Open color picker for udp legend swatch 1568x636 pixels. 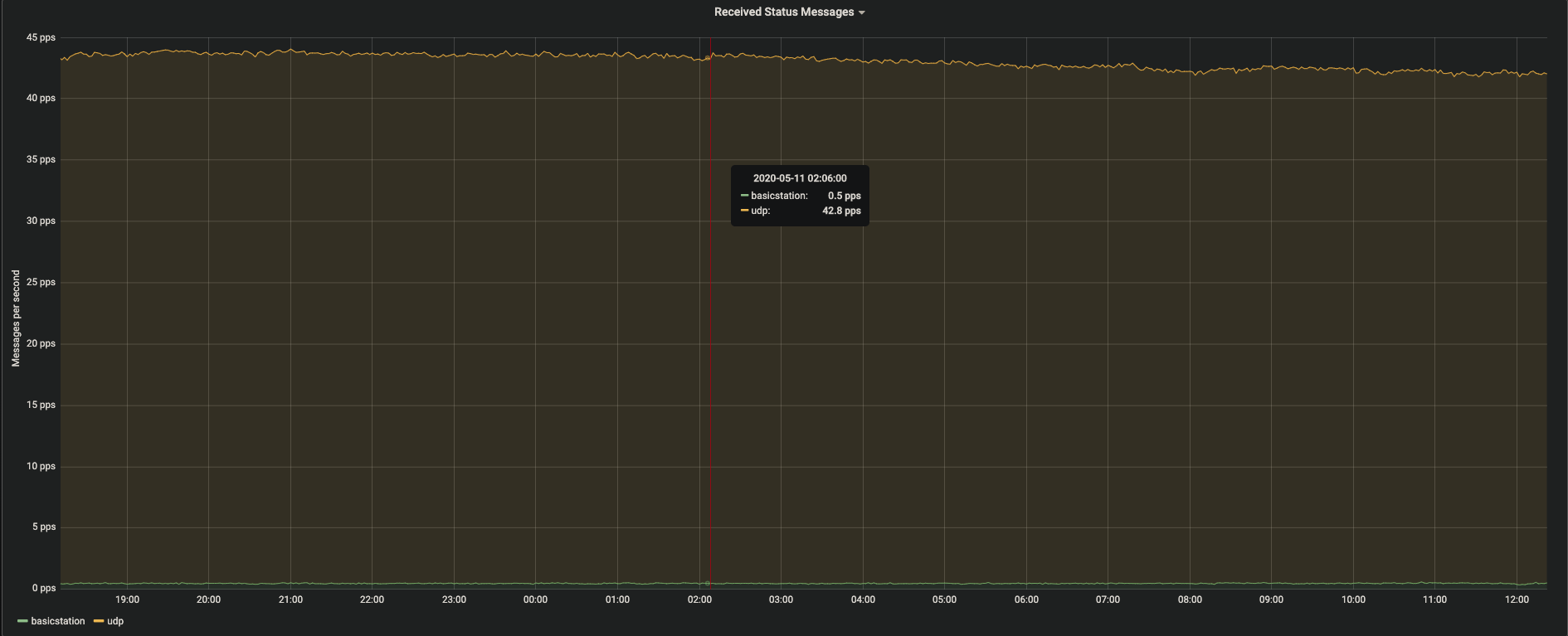click(x=99, y=621)
